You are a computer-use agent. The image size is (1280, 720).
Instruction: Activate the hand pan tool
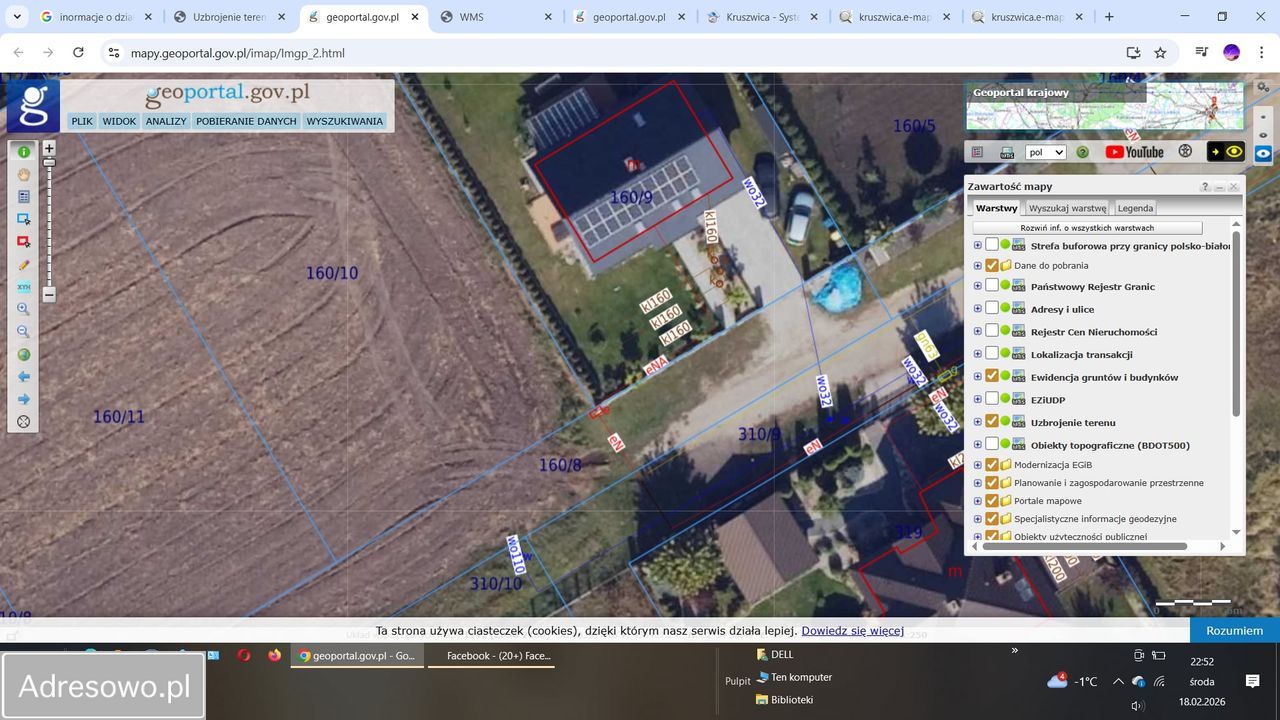[x=24, y=174]
